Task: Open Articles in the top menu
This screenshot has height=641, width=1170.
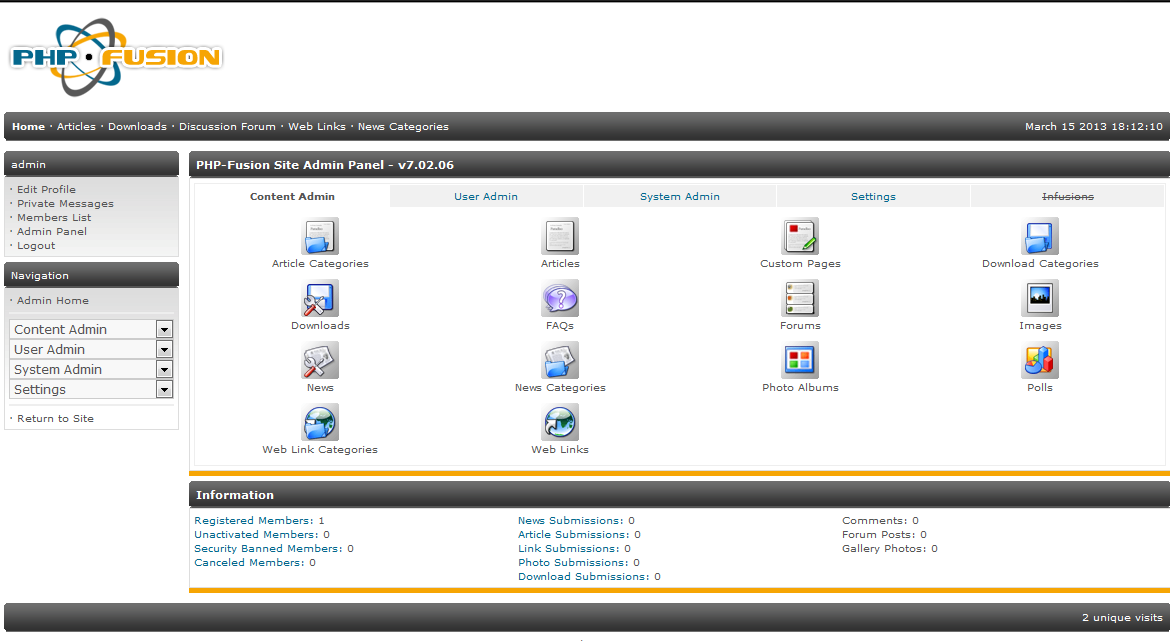Action: coord(76,127)
